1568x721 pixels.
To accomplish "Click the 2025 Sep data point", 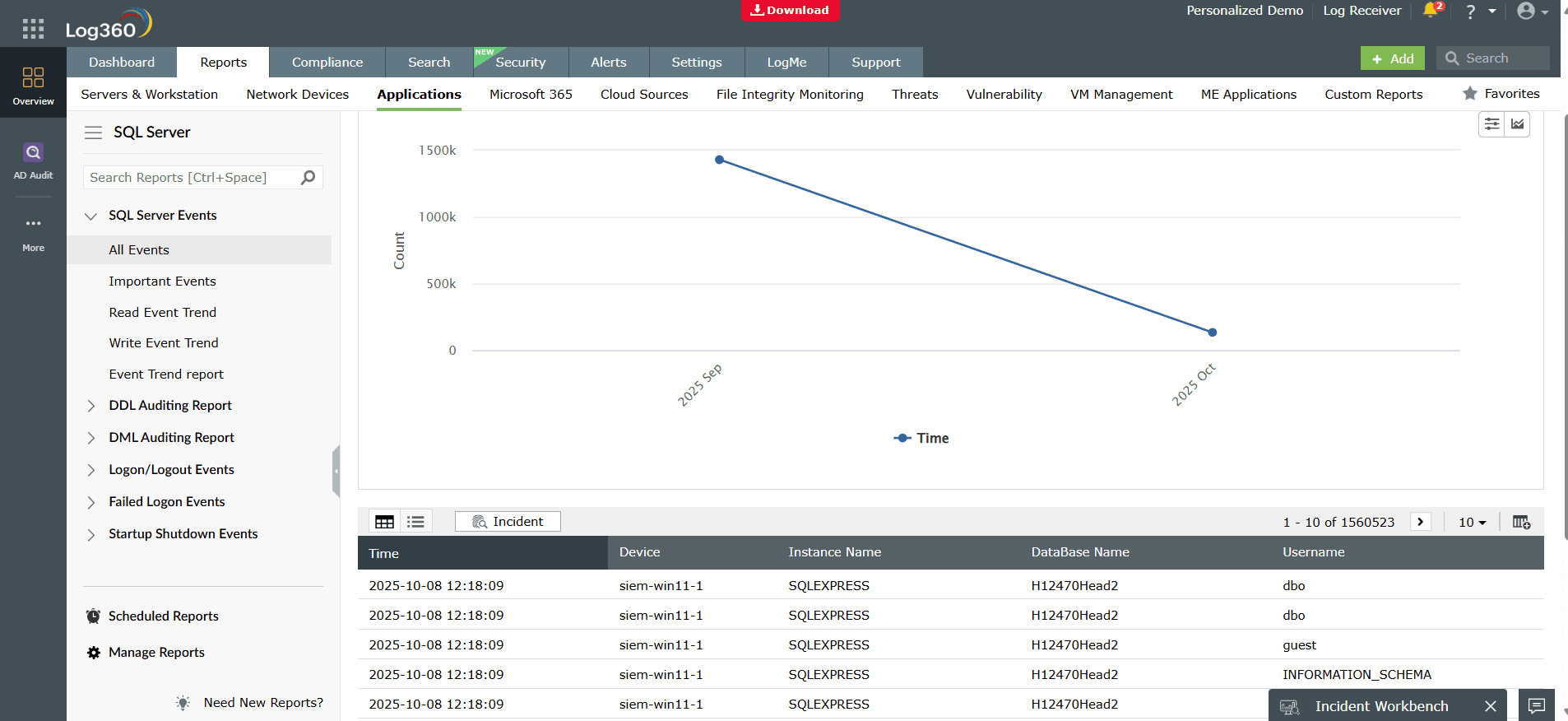I will click(720, 160).
